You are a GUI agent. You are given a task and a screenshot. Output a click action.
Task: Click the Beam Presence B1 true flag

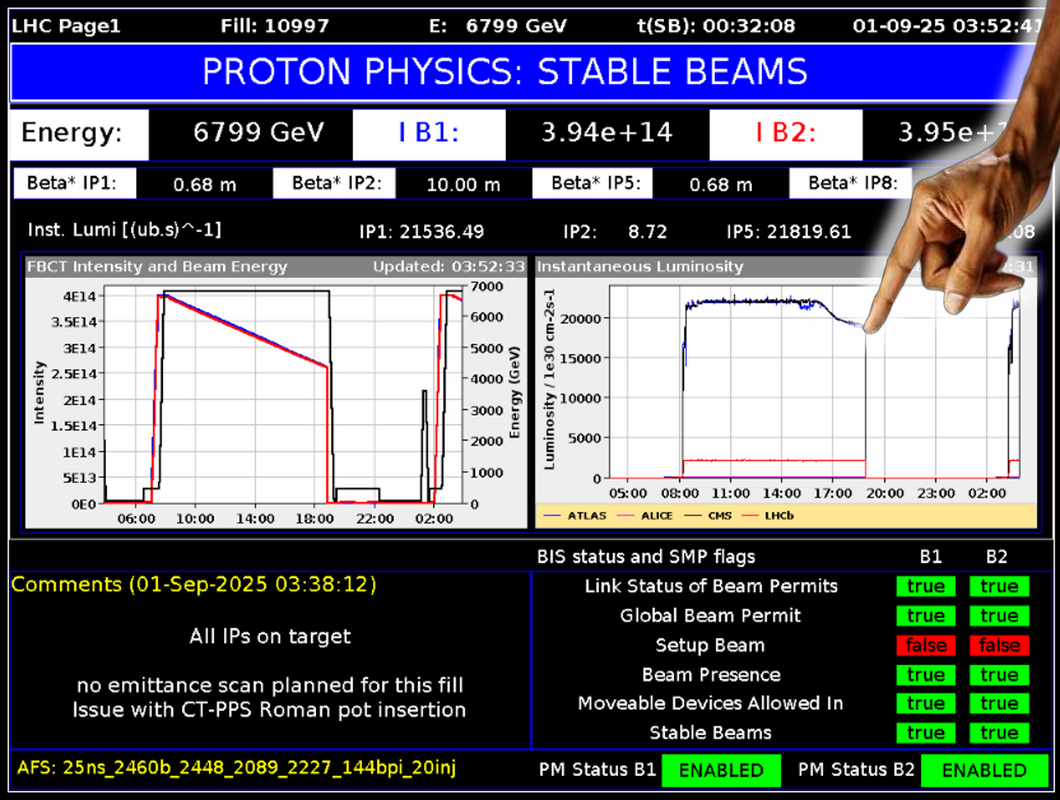point(925,675)
